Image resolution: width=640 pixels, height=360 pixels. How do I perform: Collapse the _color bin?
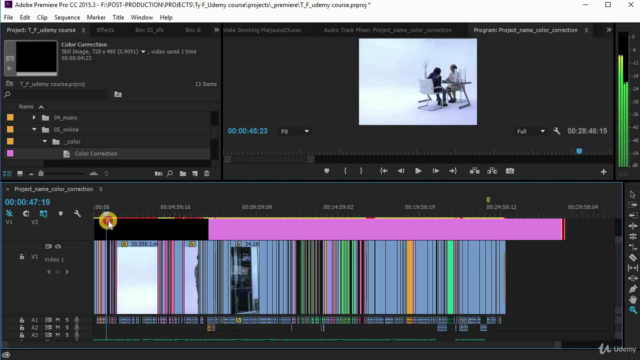coord(44,141)
